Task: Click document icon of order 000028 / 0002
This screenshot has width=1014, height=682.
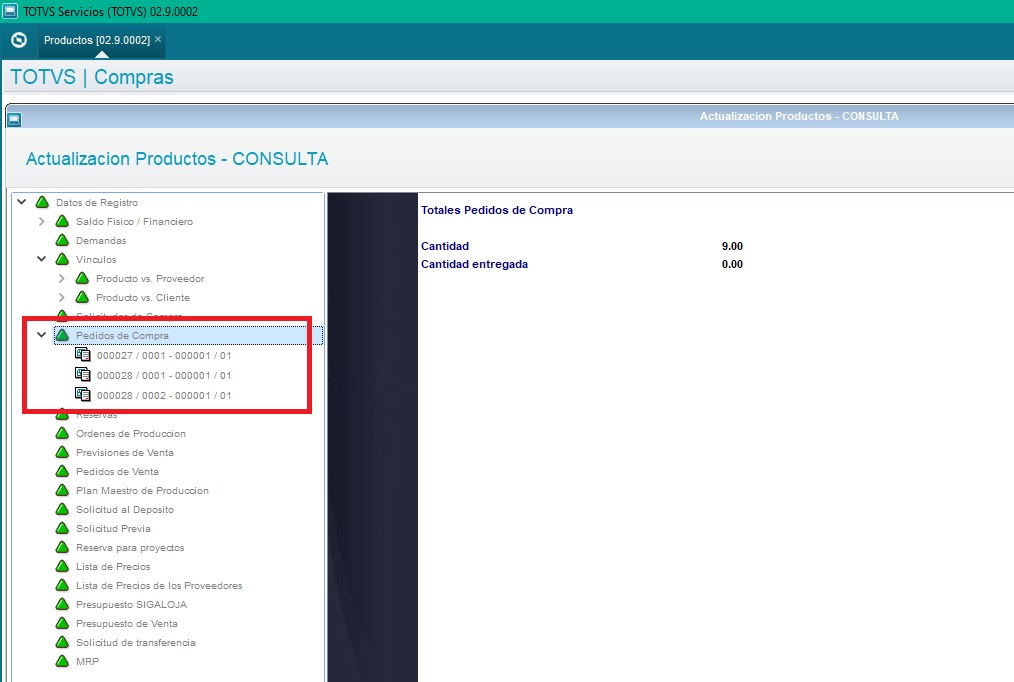Action: (x=83, y=394)
